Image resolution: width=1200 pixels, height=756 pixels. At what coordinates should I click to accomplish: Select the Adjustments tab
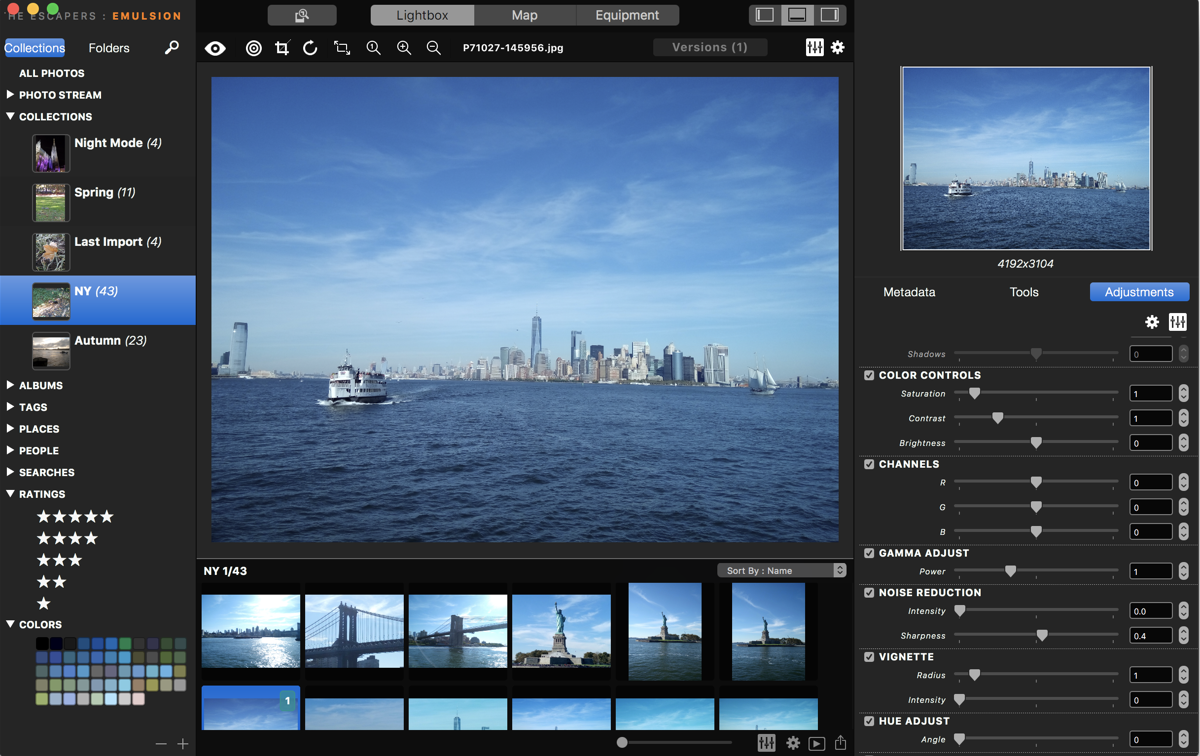(1139, 292)
